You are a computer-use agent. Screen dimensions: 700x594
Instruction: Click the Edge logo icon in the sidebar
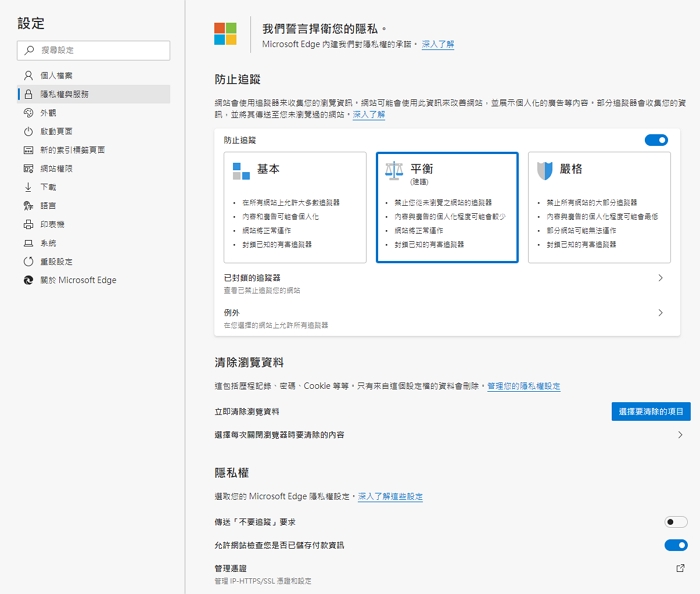tap(28, 280)
